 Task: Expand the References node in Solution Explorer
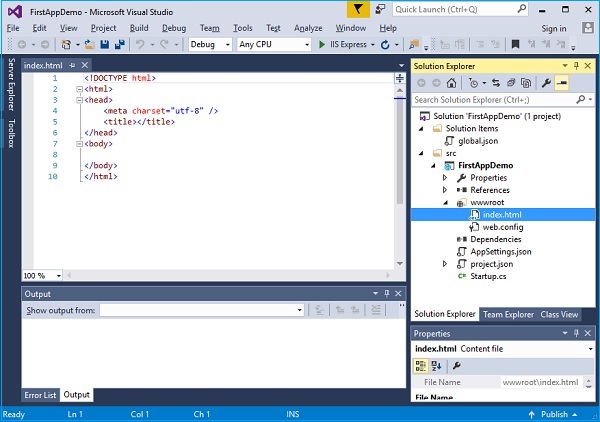pos(446,190)
